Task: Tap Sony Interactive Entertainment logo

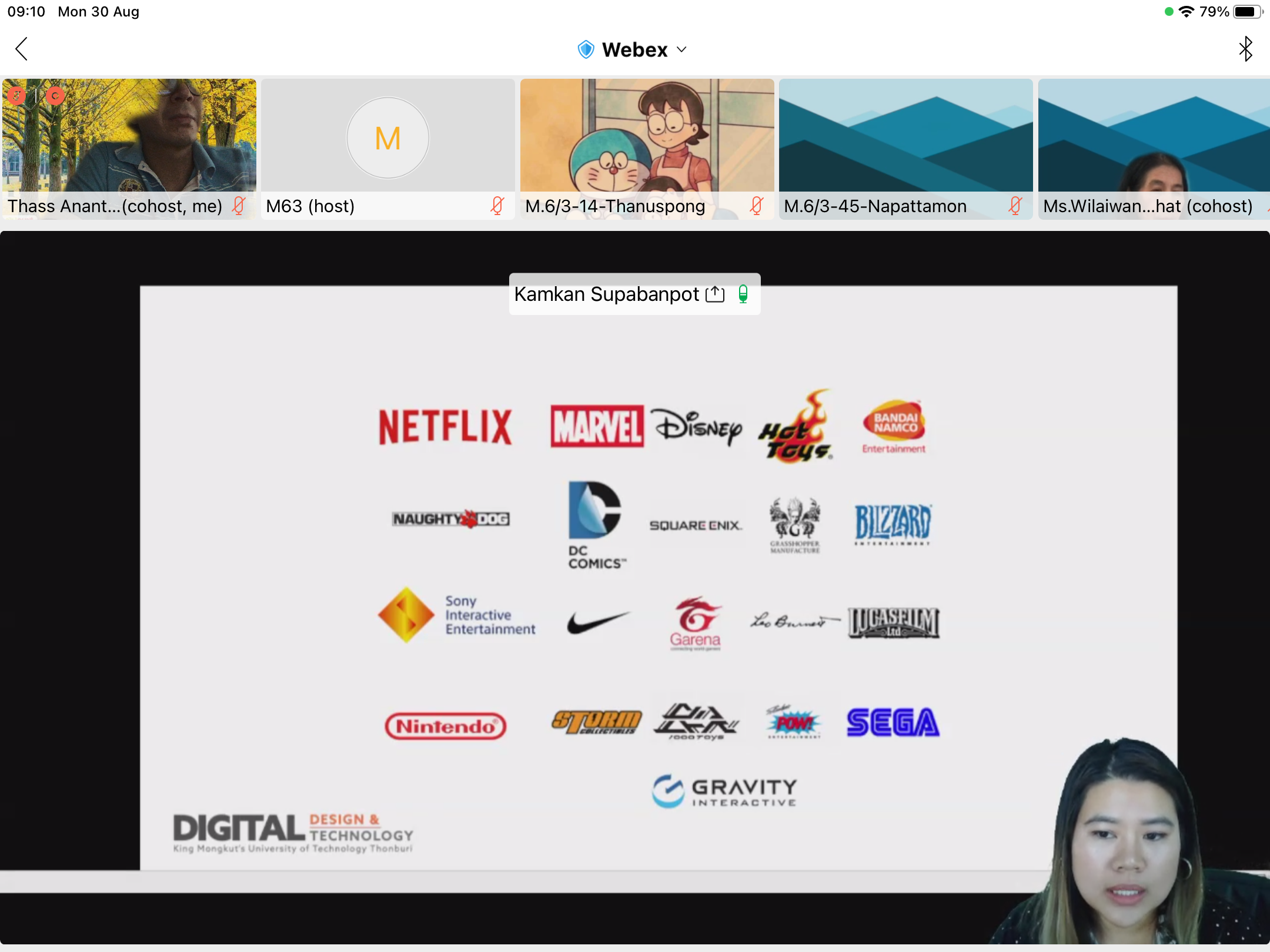Action: coord(457,615)
